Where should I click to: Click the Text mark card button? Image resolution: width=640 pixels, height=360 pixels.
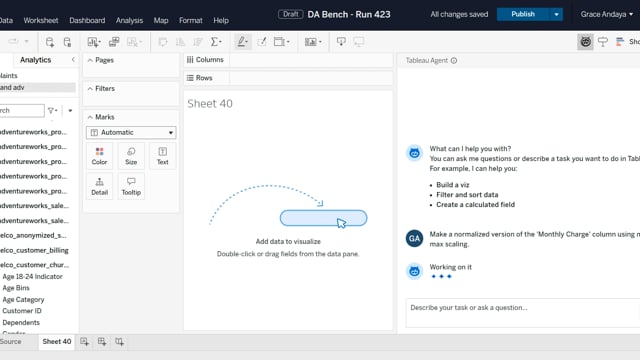pyautogui.click(x=162, y=156)
